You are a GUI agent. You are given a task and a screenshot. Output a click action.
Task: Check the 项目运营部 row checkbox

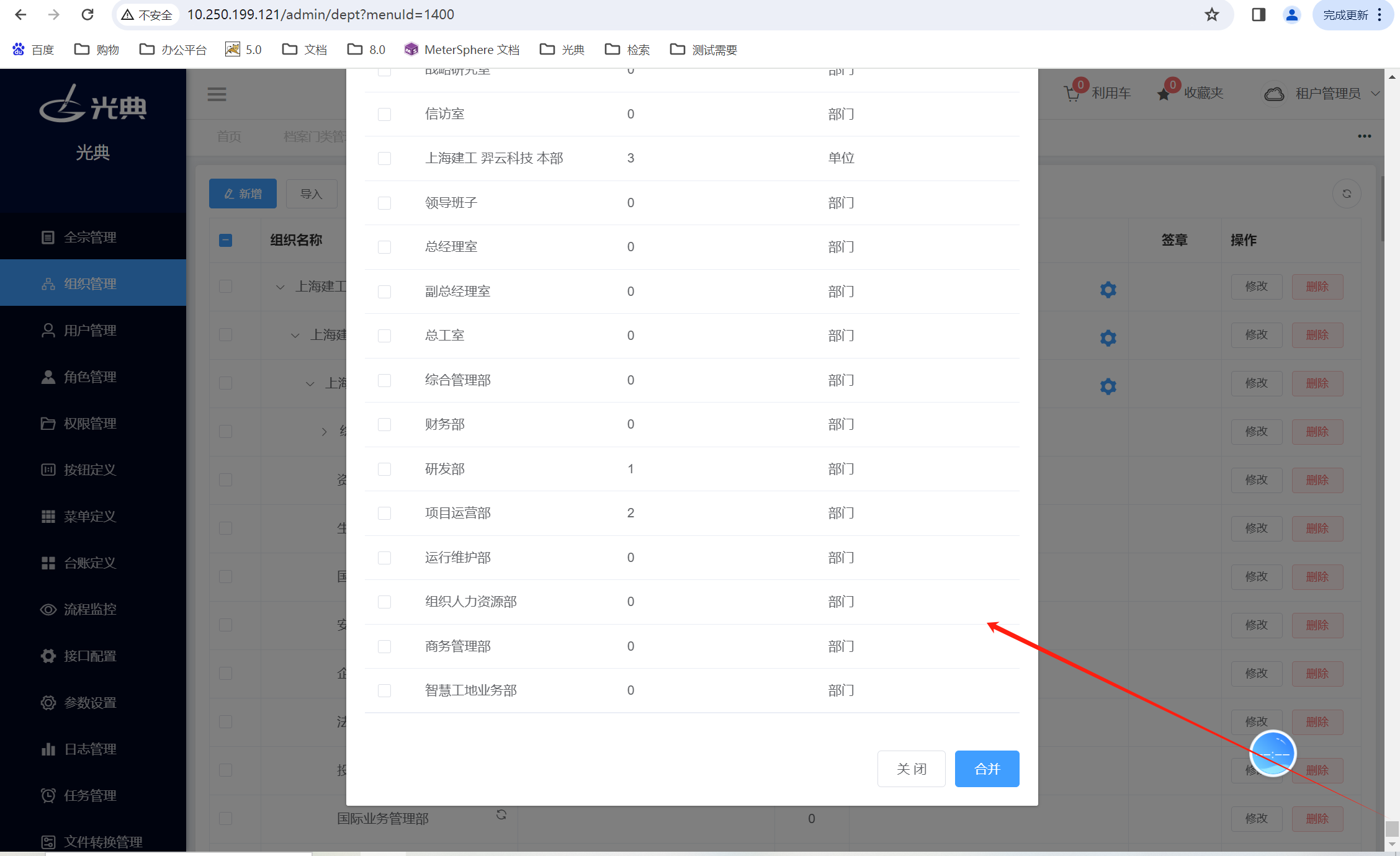point(385,513)
